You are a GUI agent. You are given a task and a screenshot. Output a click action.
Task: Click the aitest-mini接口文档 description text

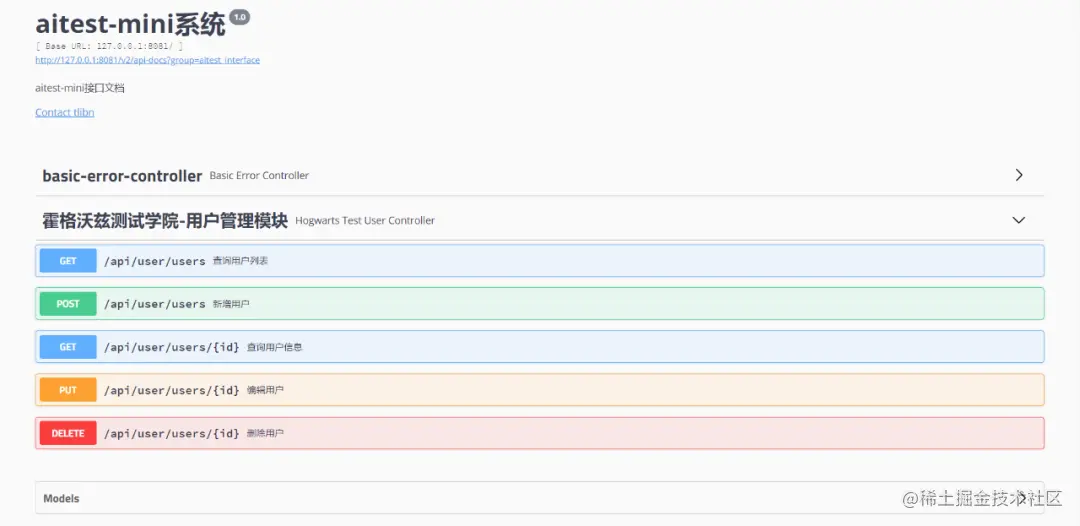click(80, 88)
